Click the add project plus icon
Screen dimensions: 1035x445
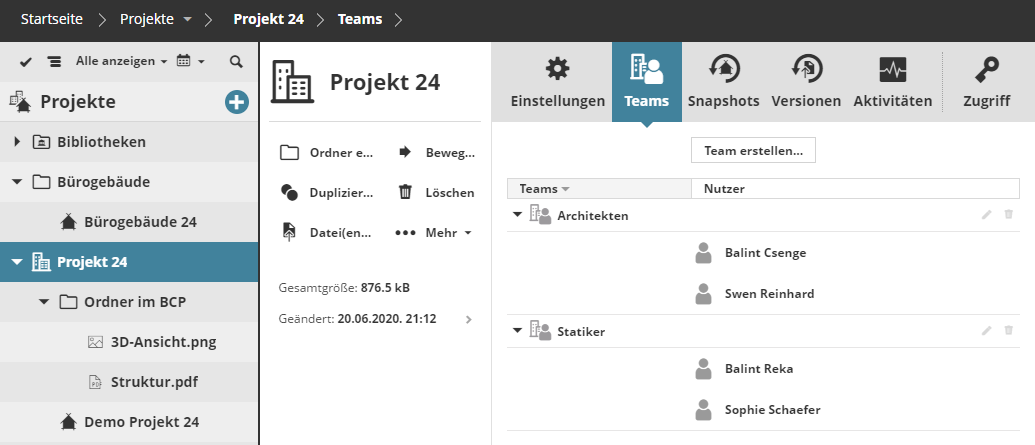[237, 102]
